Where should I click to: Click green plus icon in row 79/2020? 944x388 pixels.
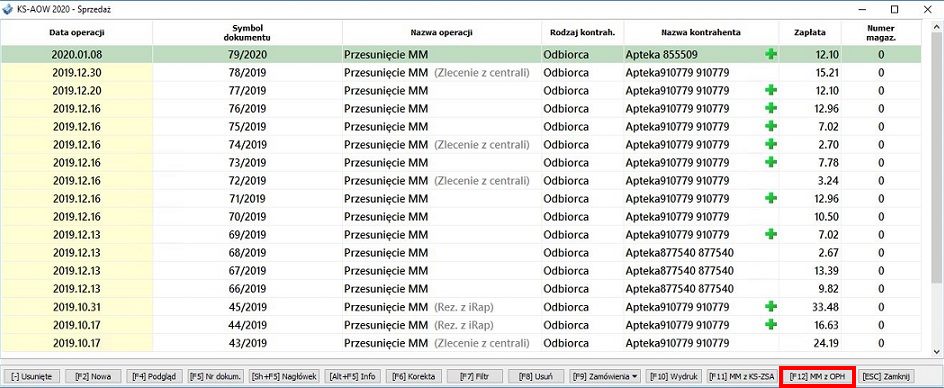click(771, 54)
